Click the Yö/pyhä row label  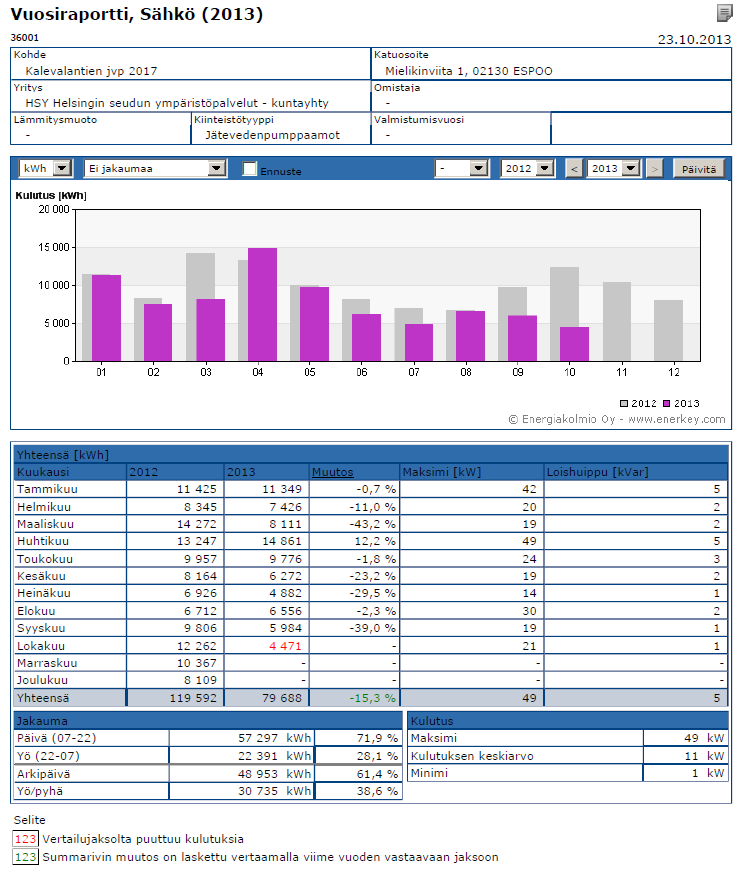40,791
